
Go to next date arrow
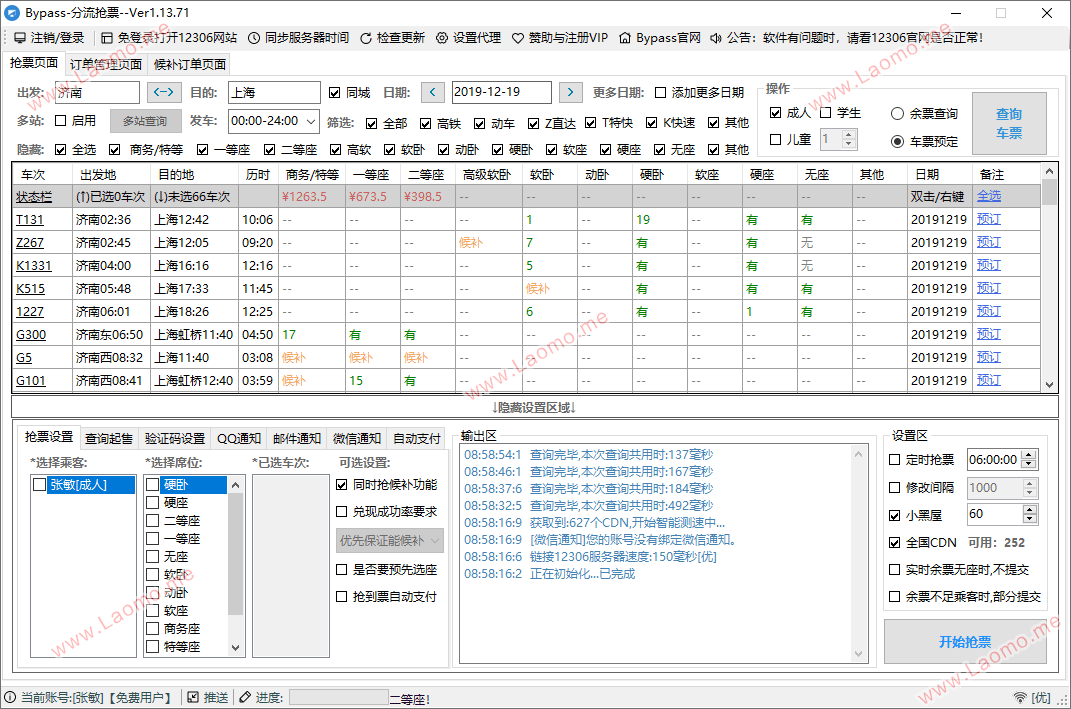(x=570, y=92)
